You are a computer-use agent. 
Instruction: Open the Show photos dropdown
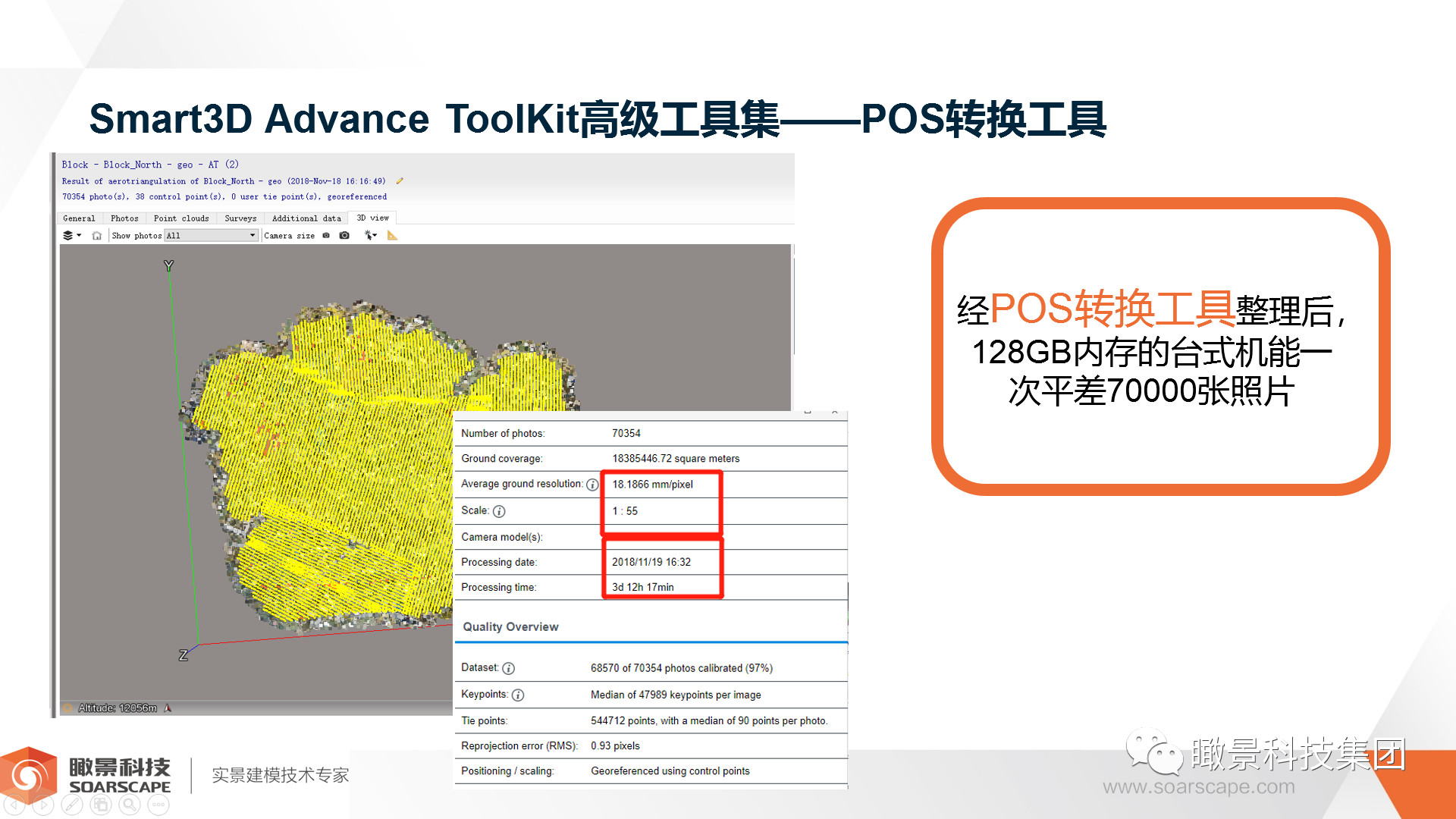click(x=212, y=236)
